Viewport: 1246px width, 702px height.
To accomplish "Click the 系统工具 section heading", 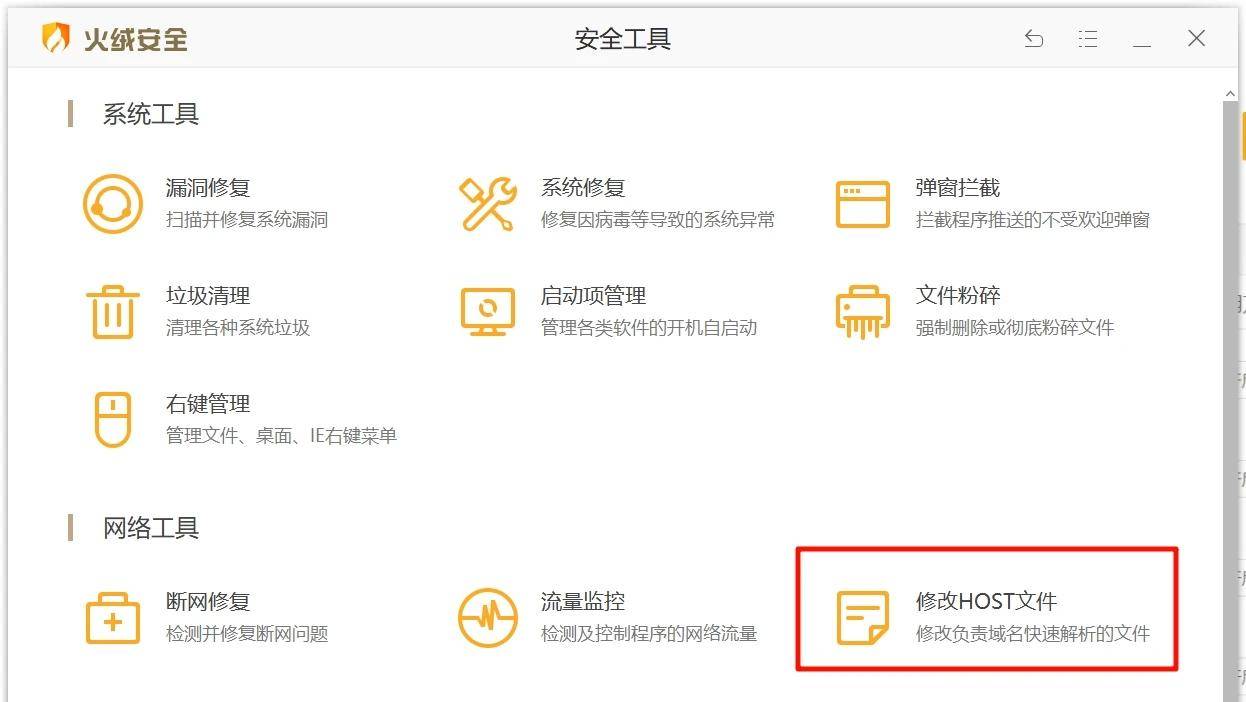I will [148, 114].
